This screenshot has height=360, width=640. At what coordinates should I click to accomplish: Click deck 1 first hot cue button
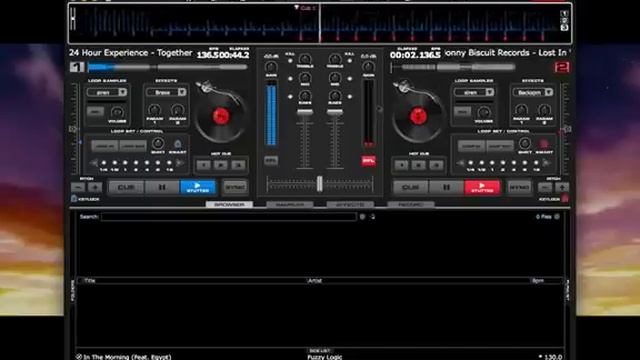[x=203, y=165]
